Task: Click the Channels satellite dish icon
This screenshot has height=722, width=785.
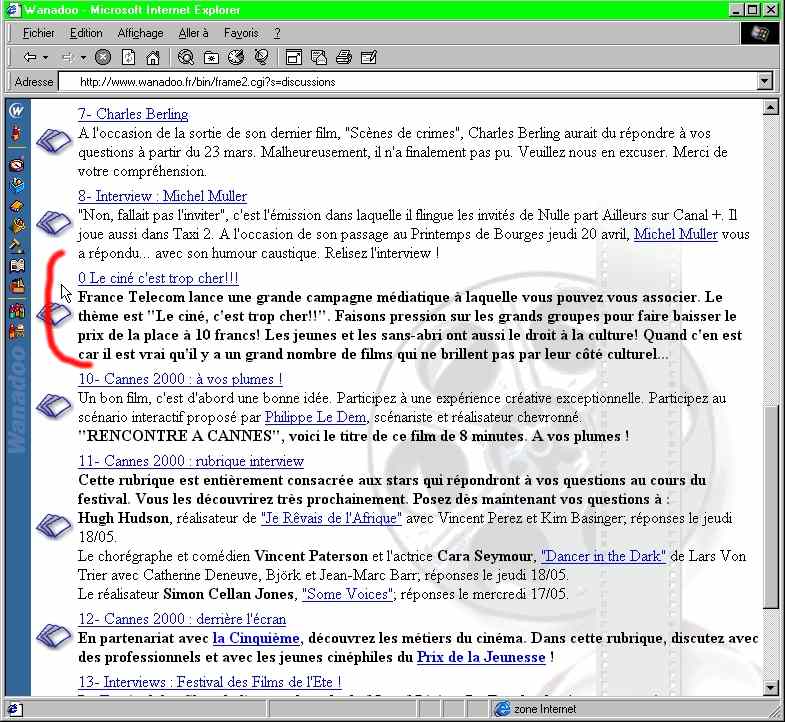Action: 261,58
